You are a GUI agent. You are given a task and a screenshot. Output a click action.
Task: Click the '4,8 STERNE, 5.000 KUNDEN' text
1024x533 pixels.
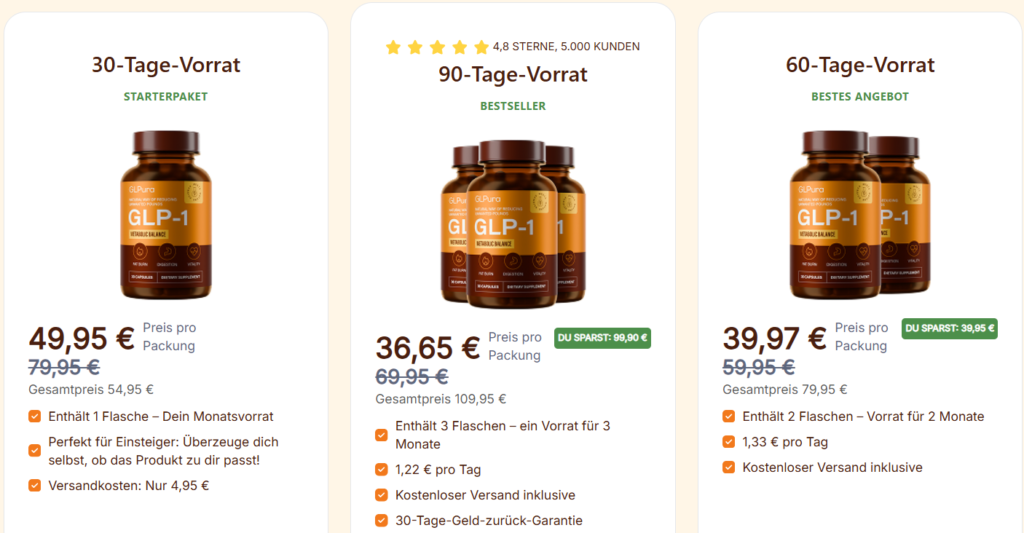(x=566, y=46)
